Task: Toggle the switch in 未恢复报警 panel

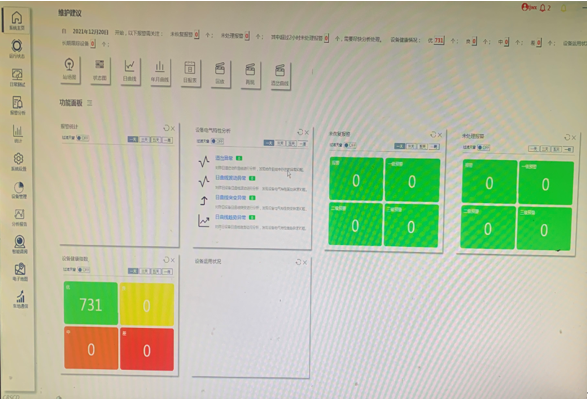Action: [350, 145]
